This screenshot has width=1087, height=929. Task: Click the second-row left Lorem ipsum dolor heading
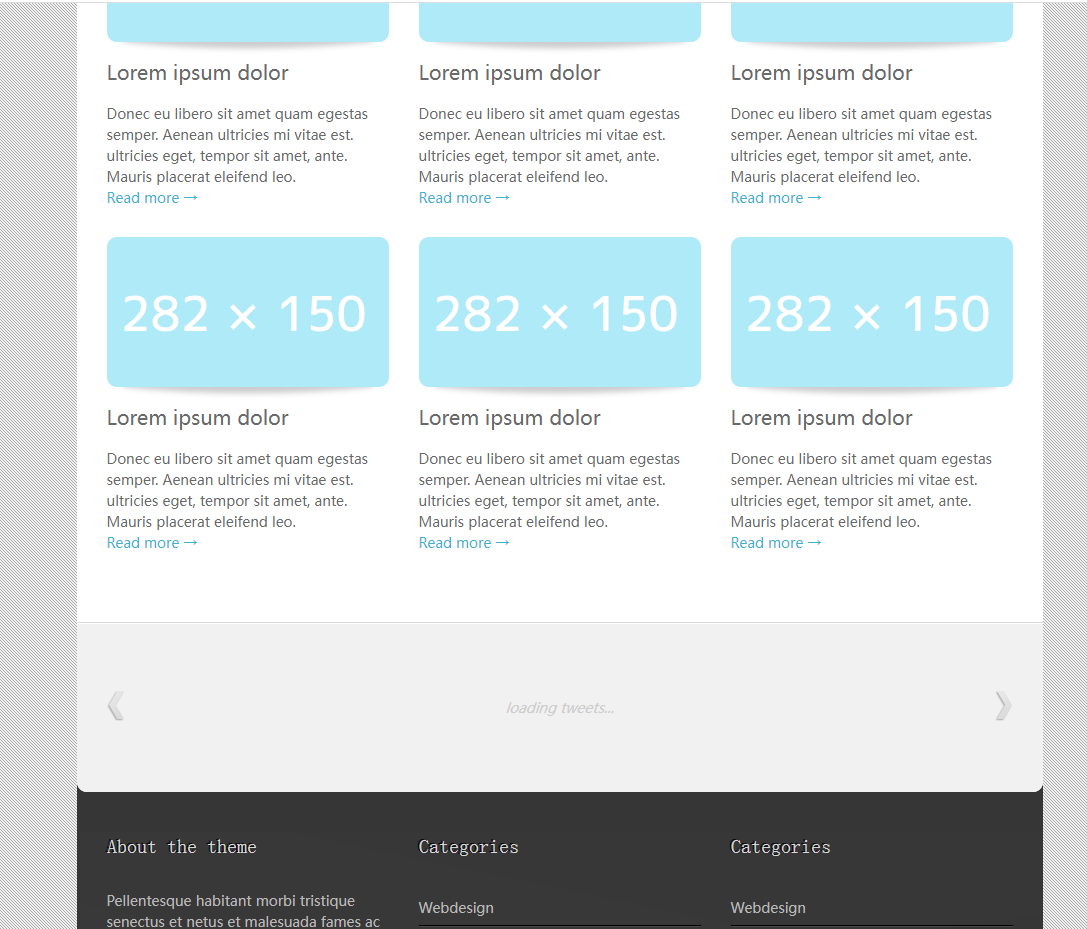[x=198, y=418]
